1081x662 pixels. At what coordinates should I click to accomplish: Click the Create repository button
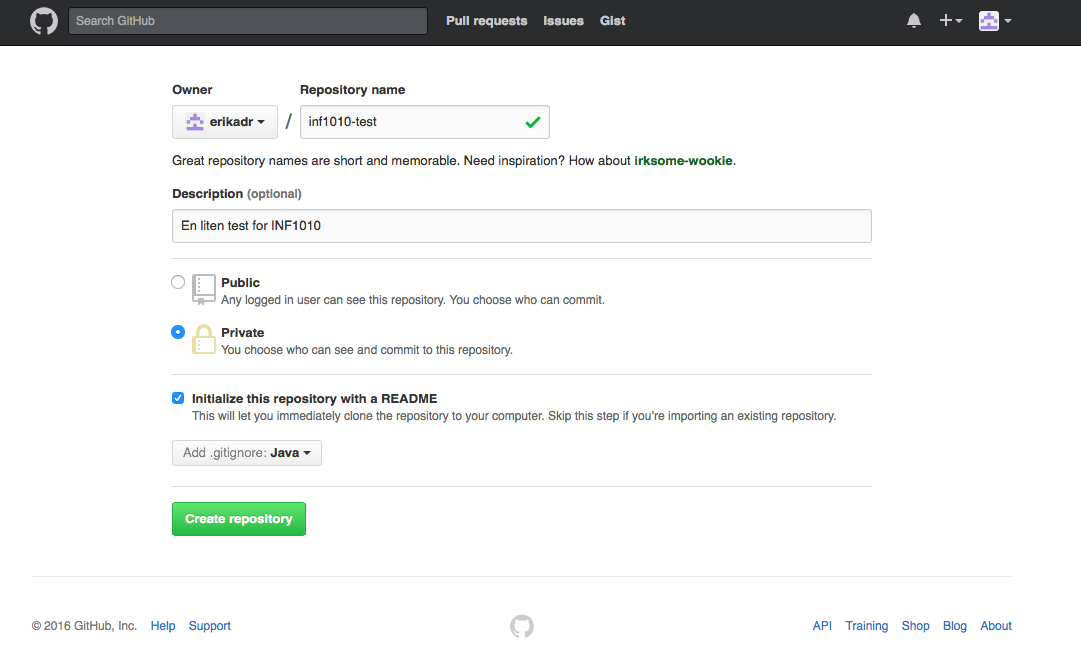[239, 519]
